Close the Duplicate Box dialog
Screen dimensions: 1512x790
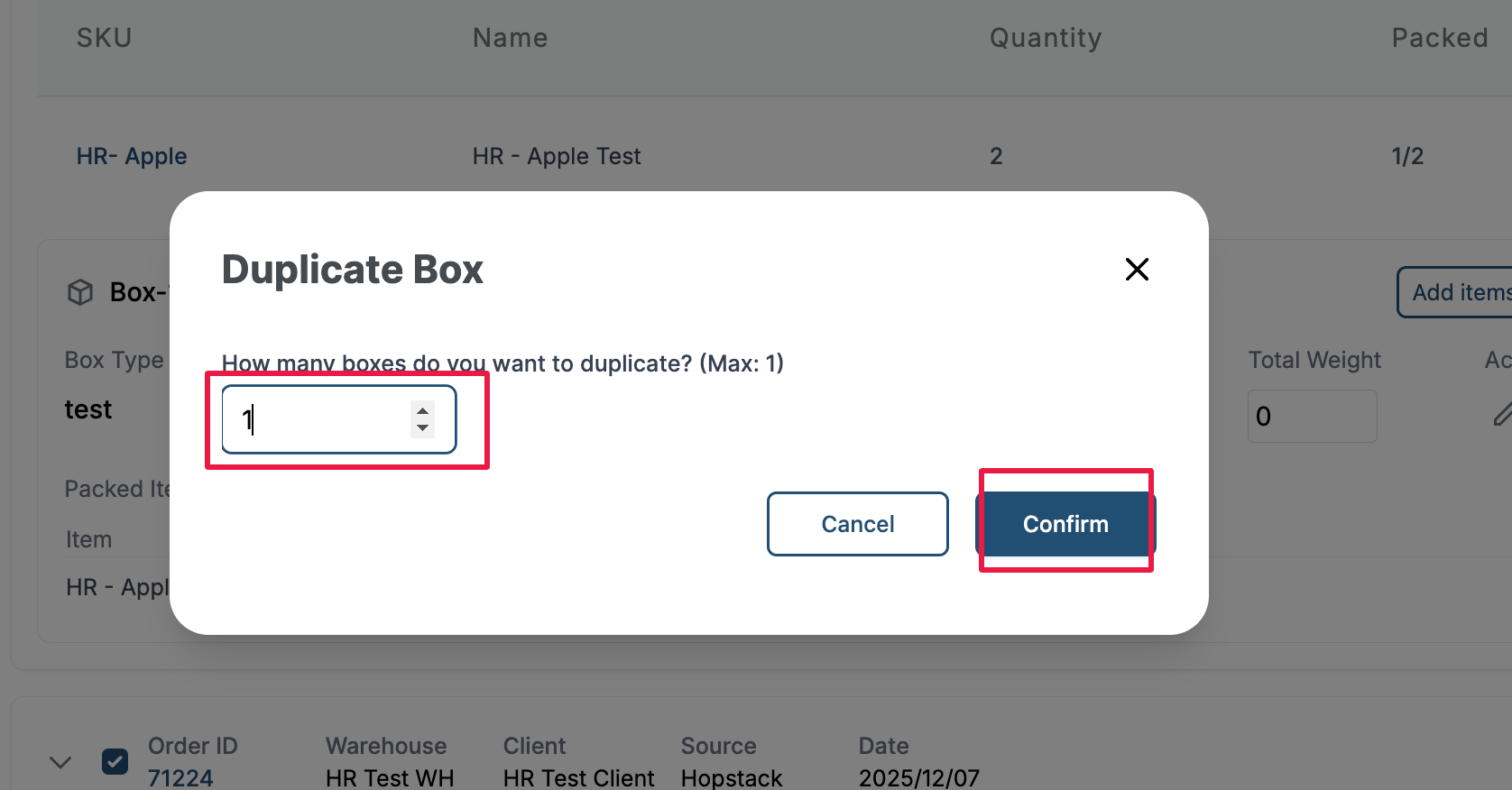(x=1137, y=269)
